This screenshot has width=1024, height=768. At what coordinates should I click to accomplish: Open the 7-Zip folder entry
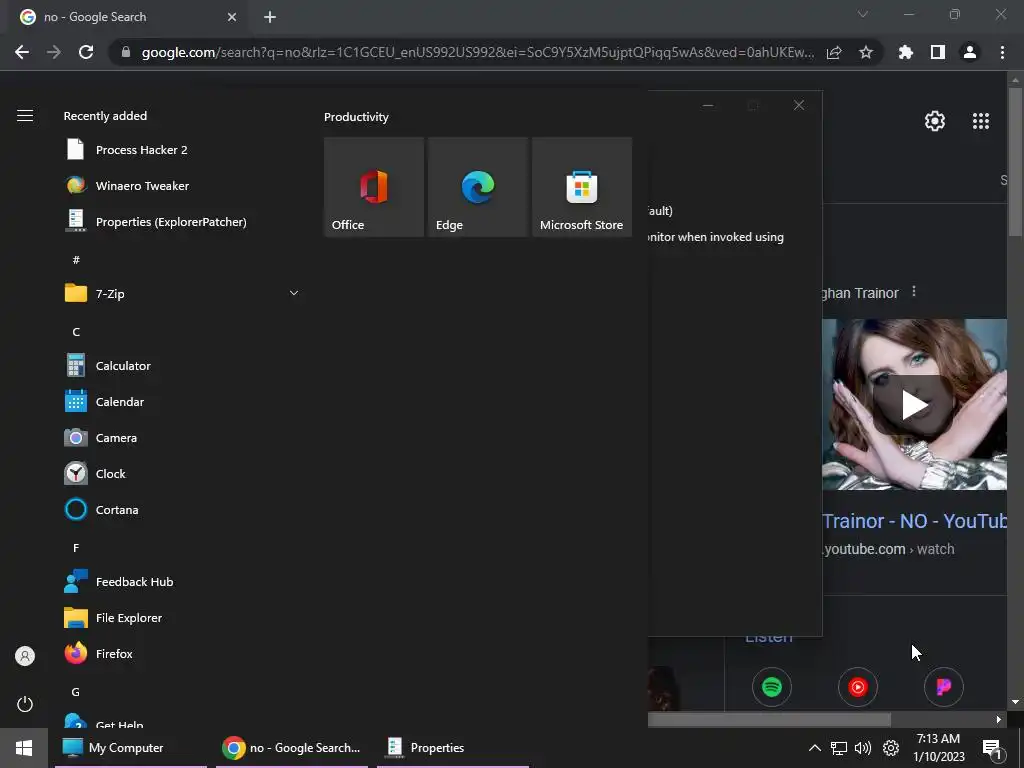click(183, 293)
